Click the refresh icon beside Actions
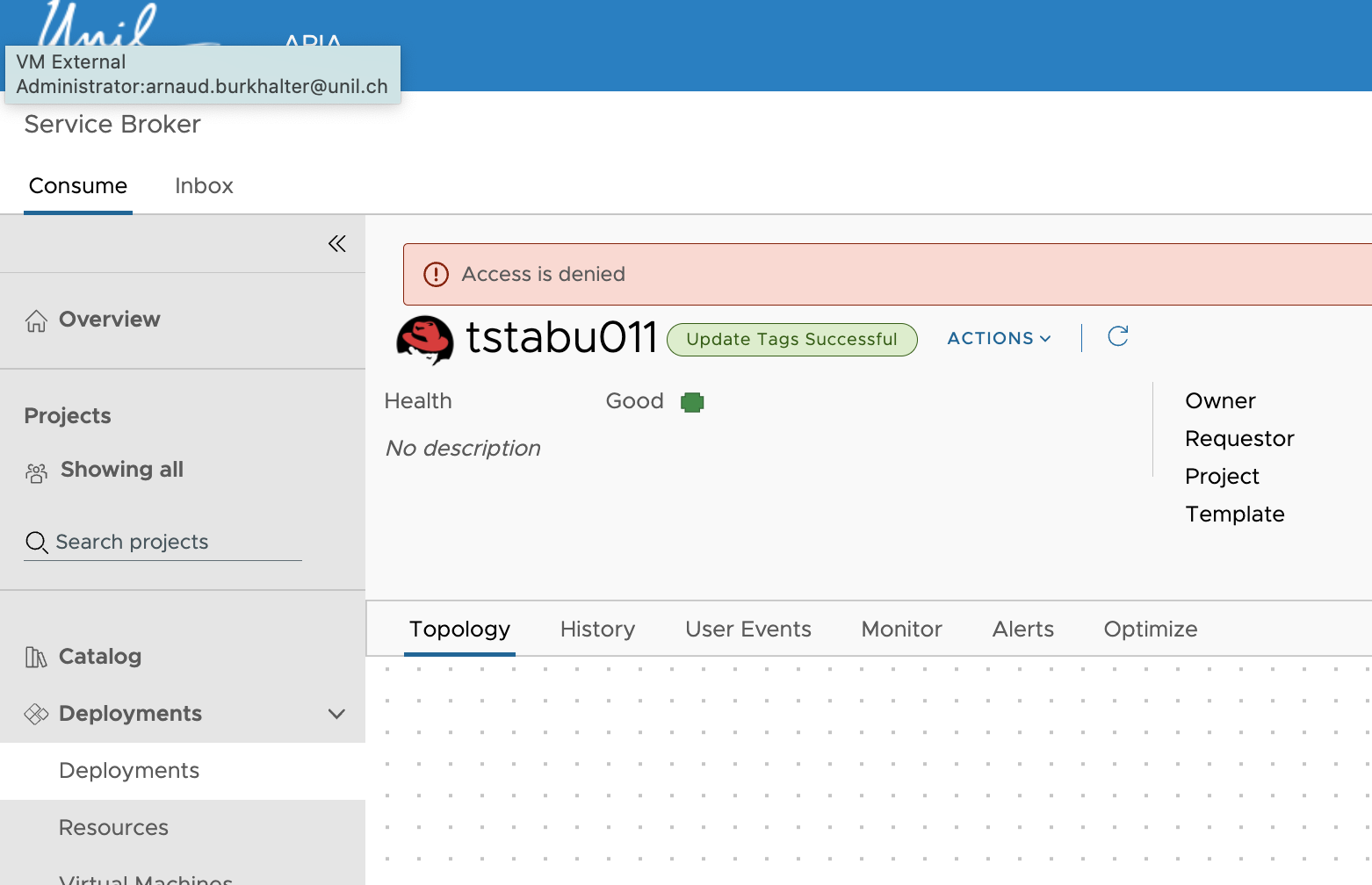Viewport: 1372px width, 885px height. click(x=1117, y=337)
